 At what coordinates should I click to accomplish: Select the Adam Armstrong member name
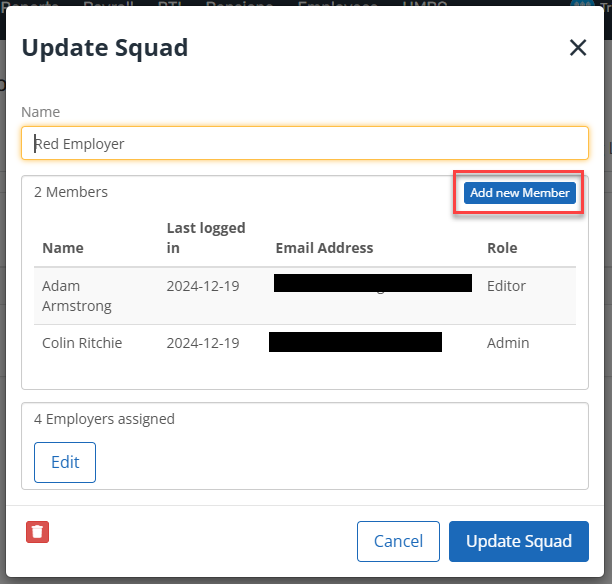click(77, 296)
